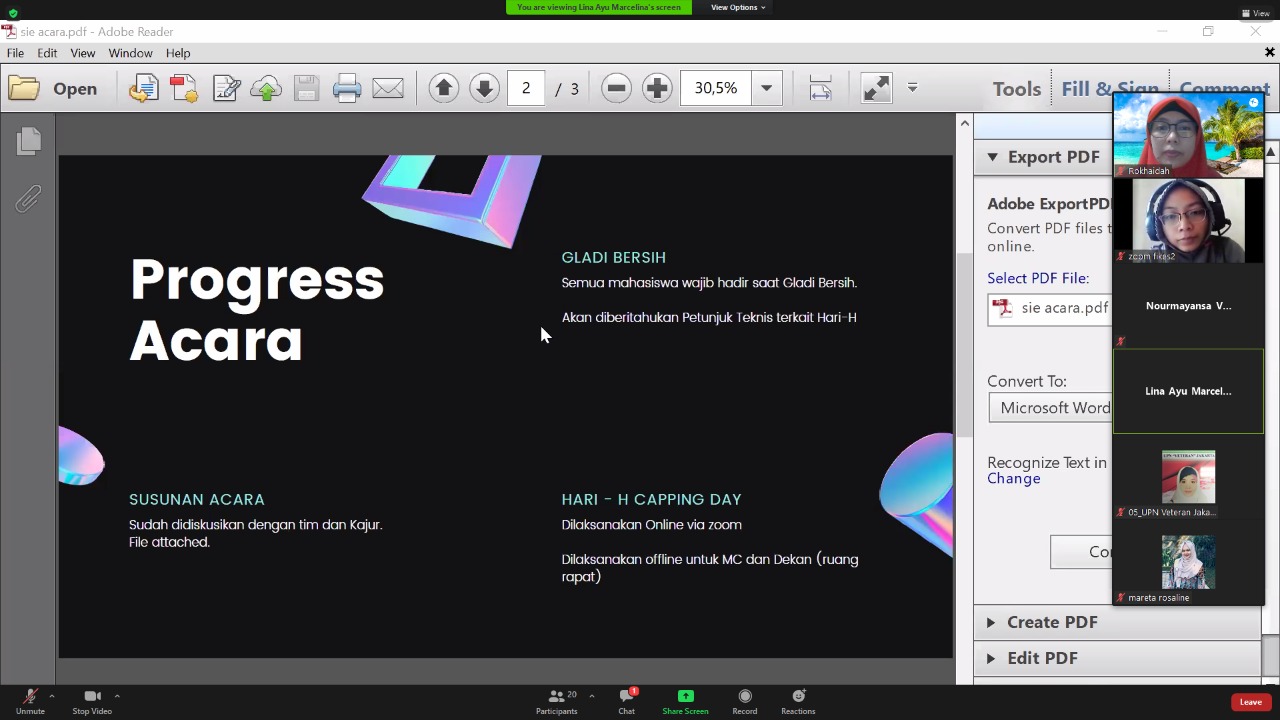
Task: Click the Leave meeting button
Action: click(1250, 702)
